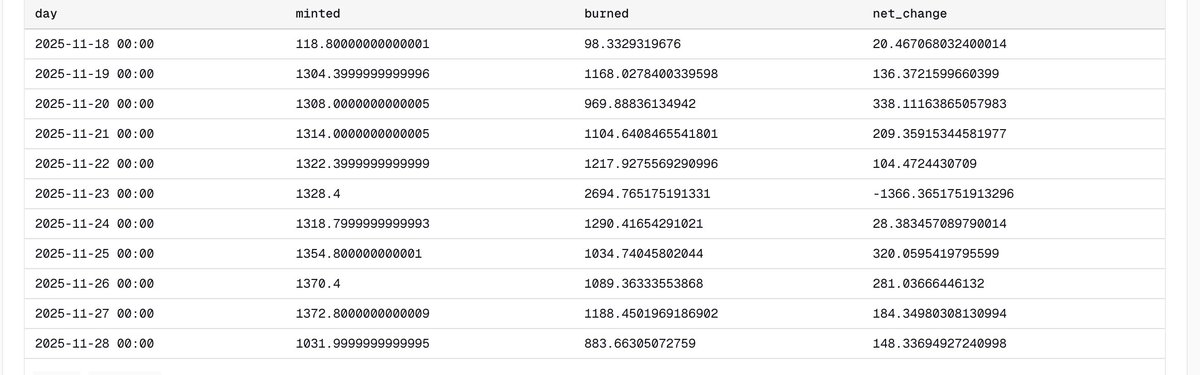Viewport: 1200px width, 375px height.
Task: Select the day cell 2025-11-26 00:00
Action: [x=94, y=284]
